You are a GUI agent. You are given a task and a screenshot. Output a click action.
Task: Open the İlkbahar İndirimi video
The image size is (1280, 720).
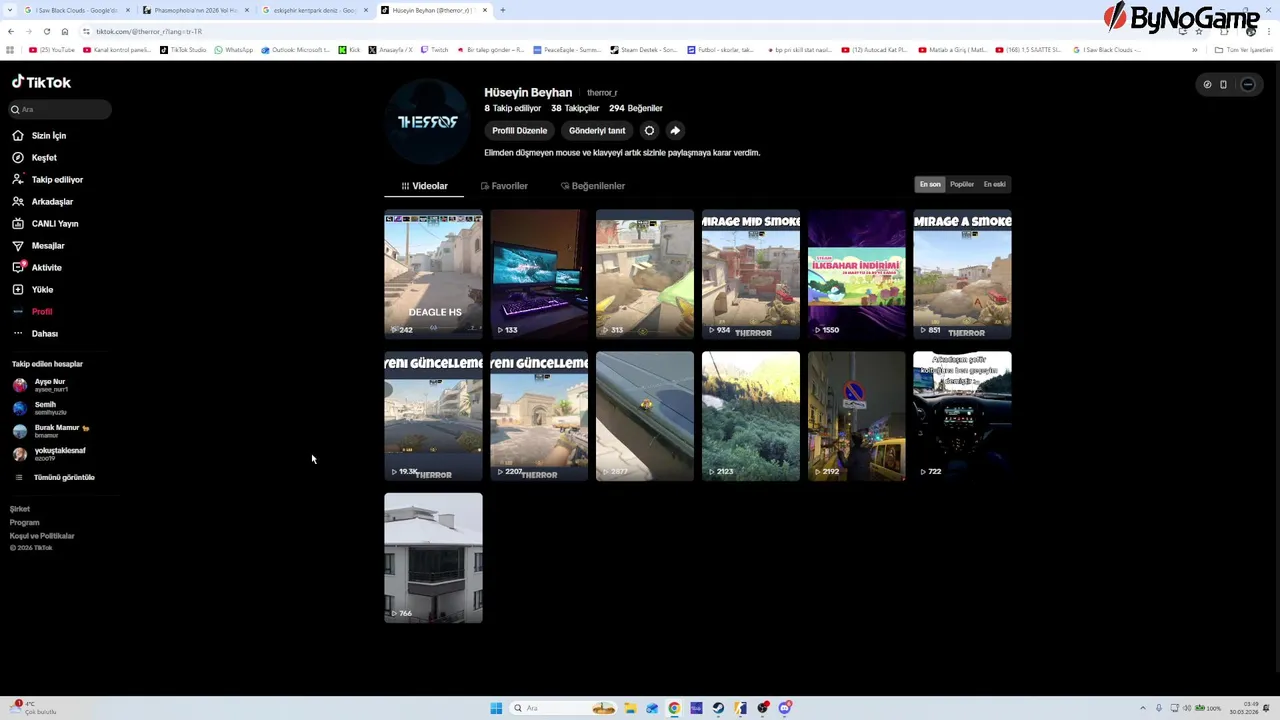857,274
